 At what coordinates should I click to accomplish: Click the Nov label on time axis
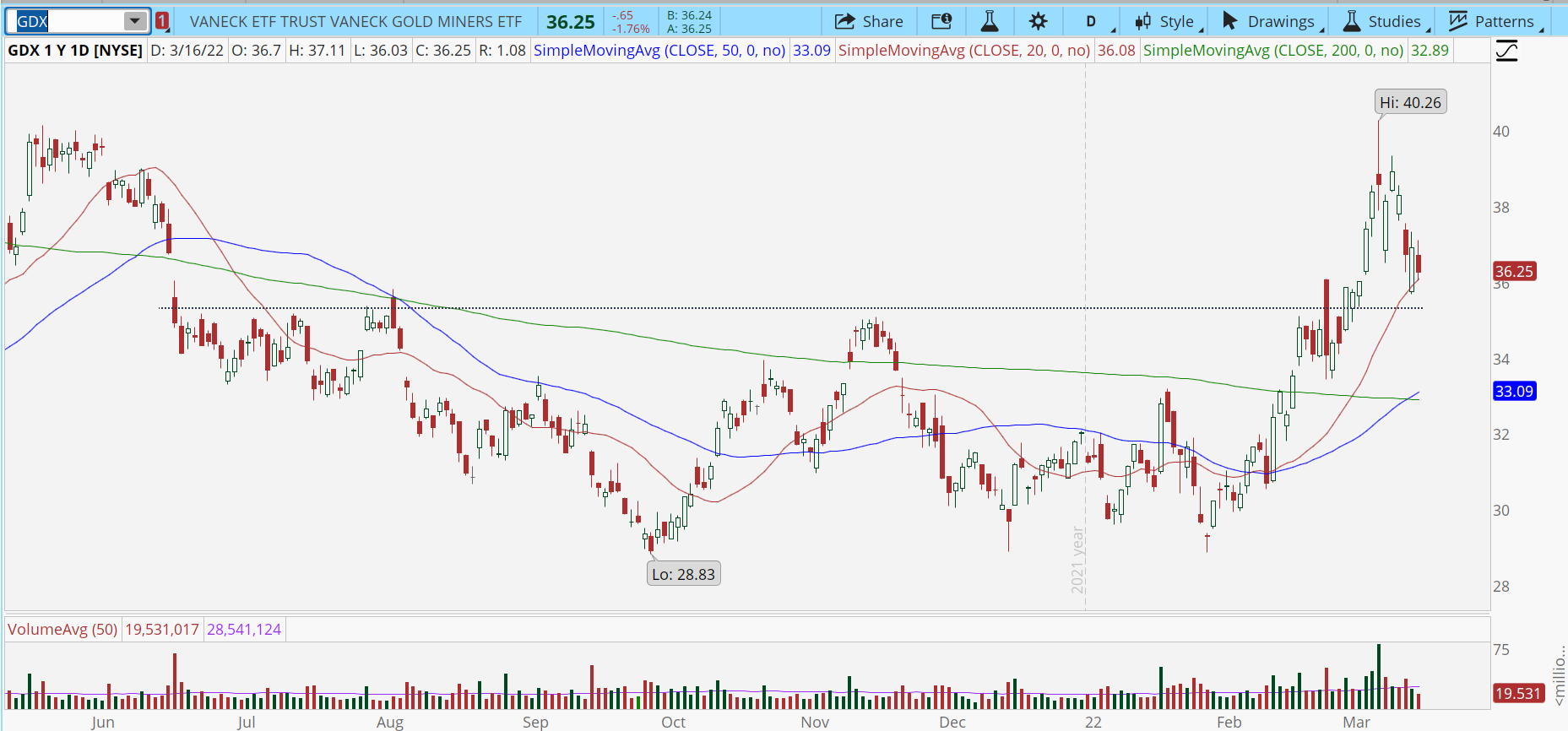coord(815,722)
